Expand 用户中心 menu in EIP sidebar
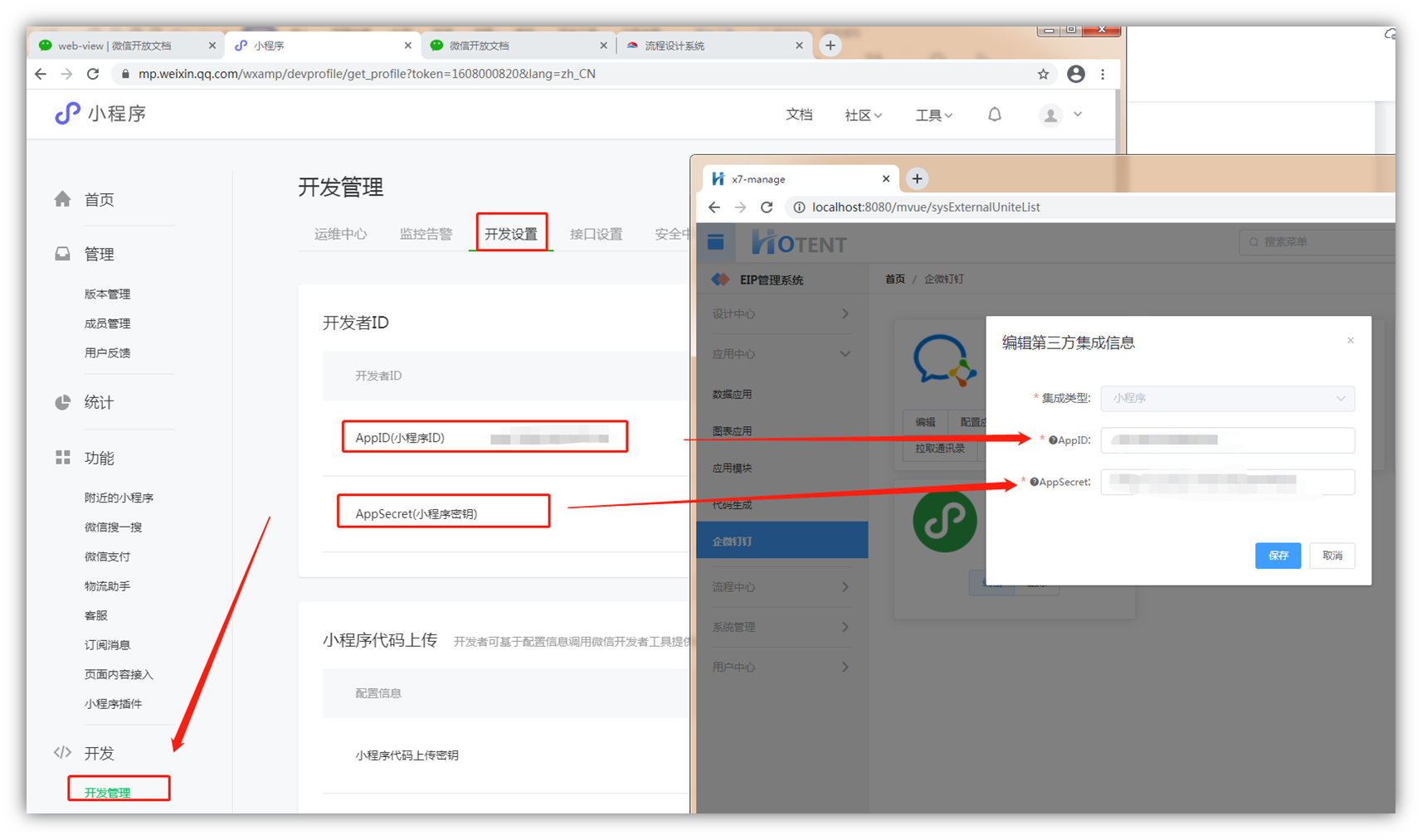1422x840 pixels. (781, 667)
